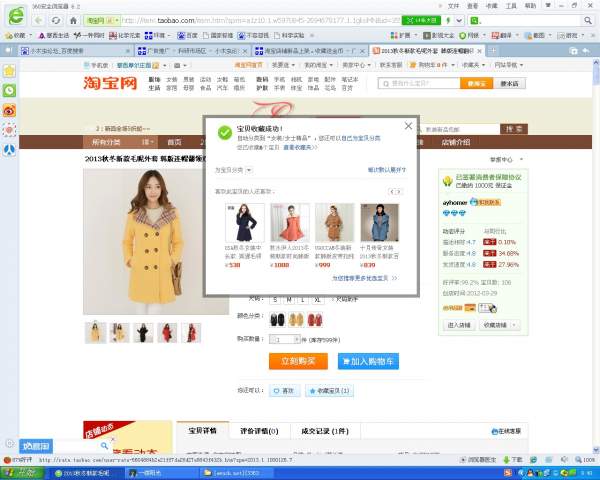This screenshot has height=480, width=600.
Task: Open new tab with the plus button
Action: 493,51
